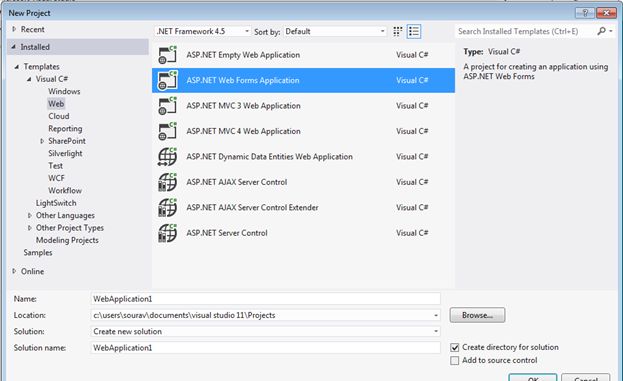
Task: Click the AJAX Server Control Extender icon
Action: point(167,207)
